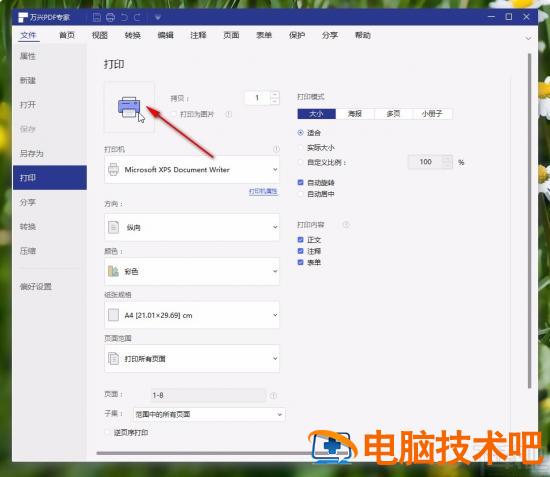Click 压缩 in the sidebar
The image size is (550, 477).
click(28, 251)
